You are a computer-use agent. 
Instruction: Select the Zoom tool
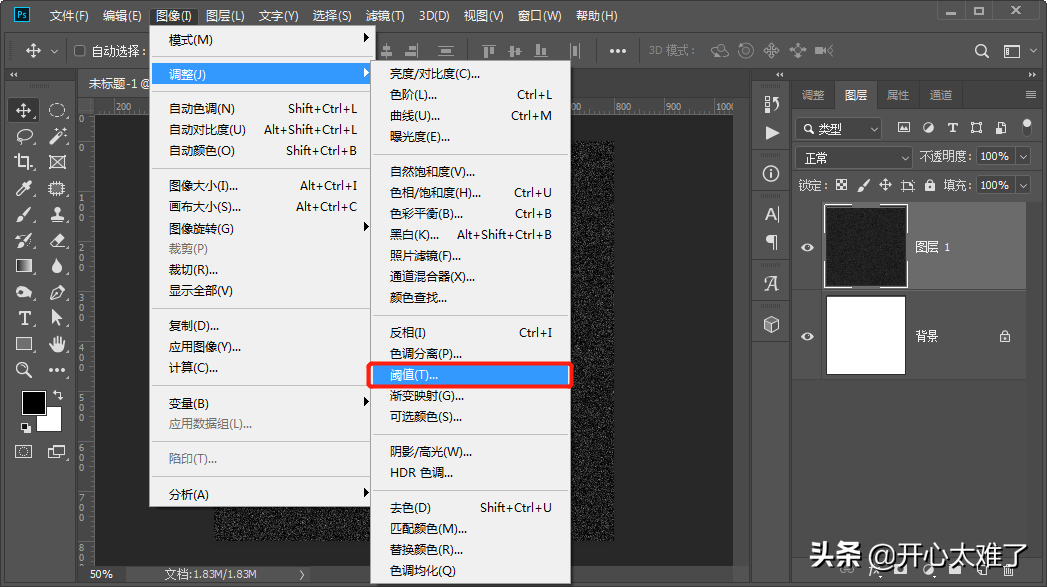24,370
